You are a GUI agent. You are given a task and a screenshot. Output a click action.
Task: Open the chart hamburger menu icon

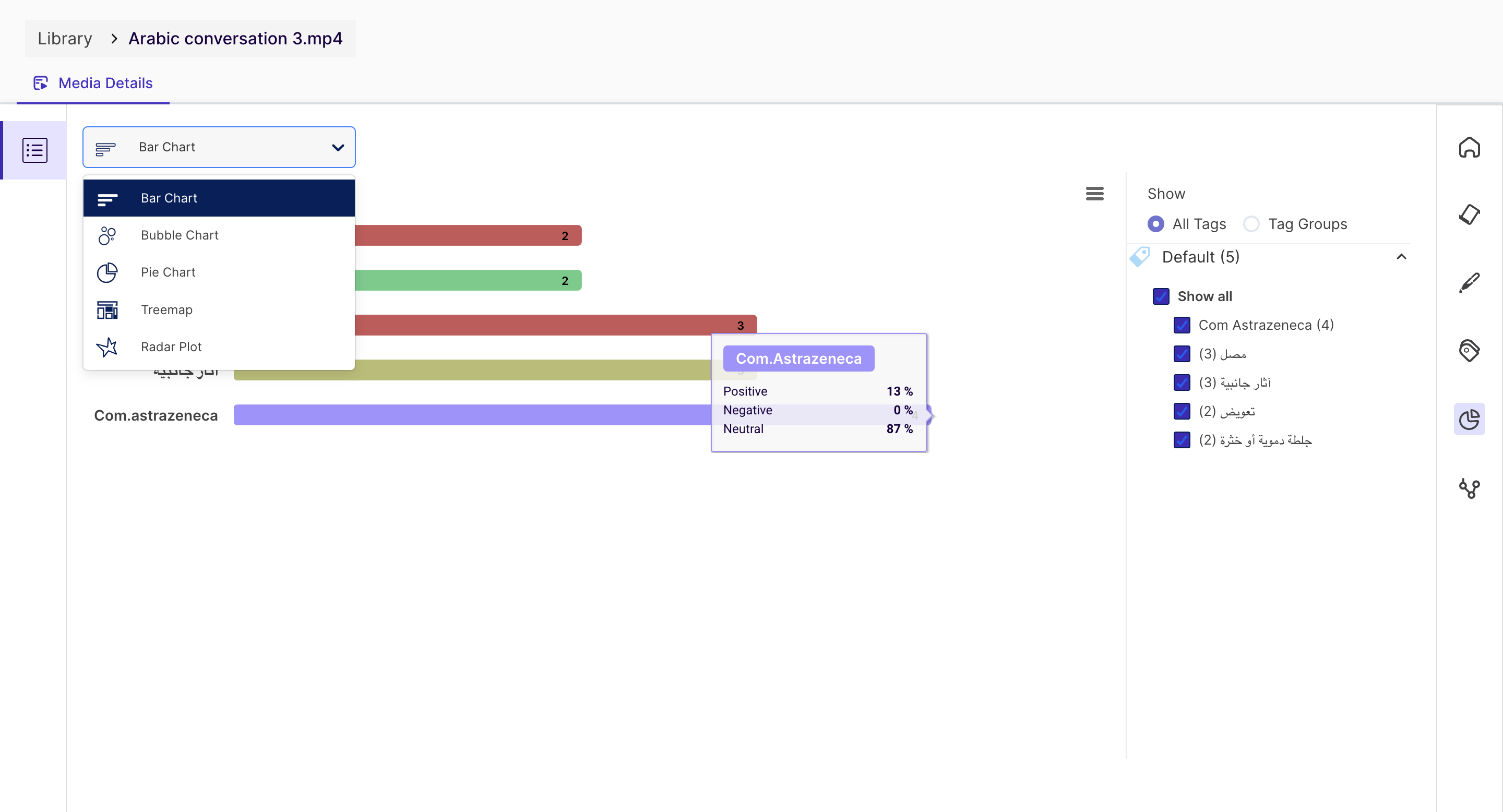pos(1094,193)
